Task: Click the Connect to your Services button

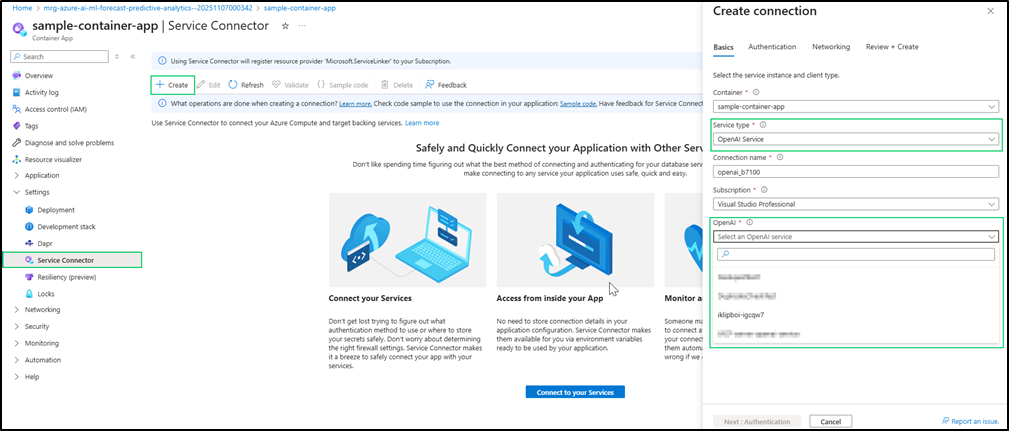Action: tap(575, 392)
